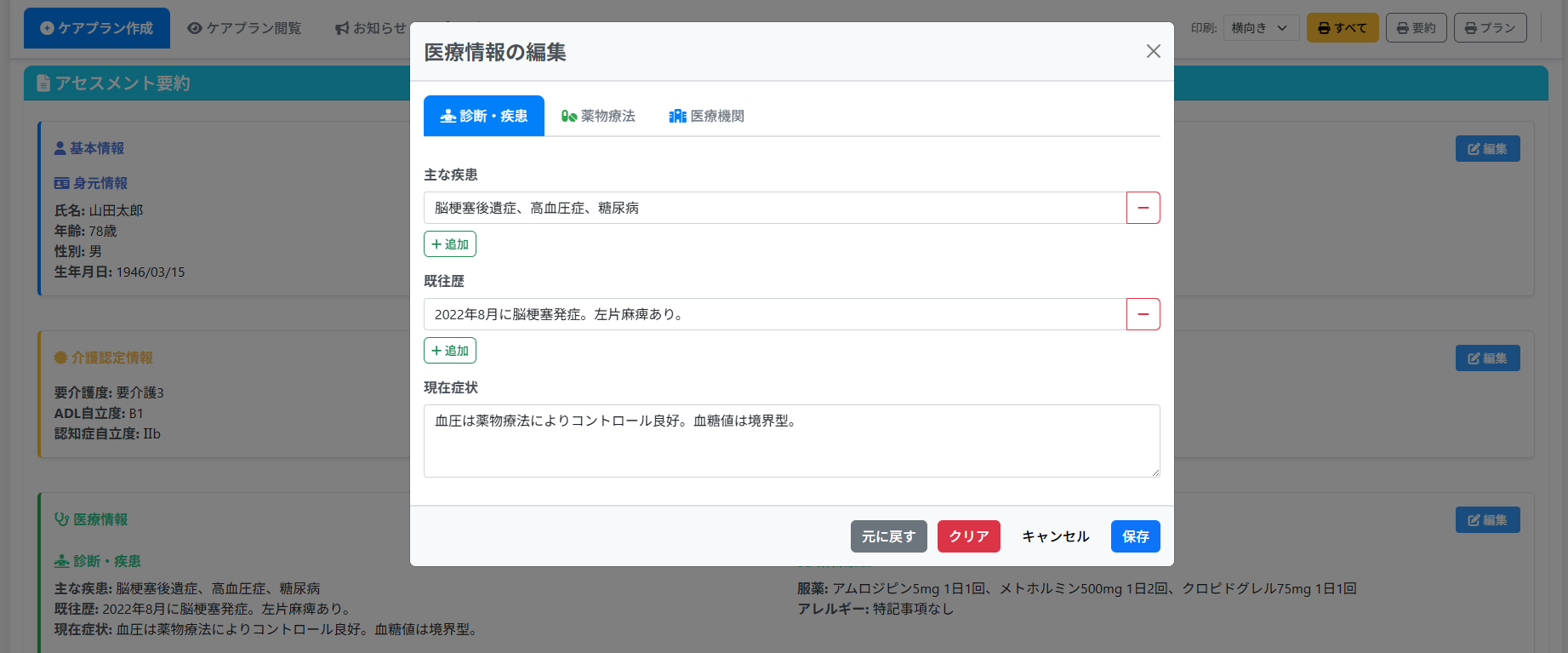The width and height of the screenshot is (1568, 653).
Task: Edit the 基本情報 section
Action: pos(1487,149)
